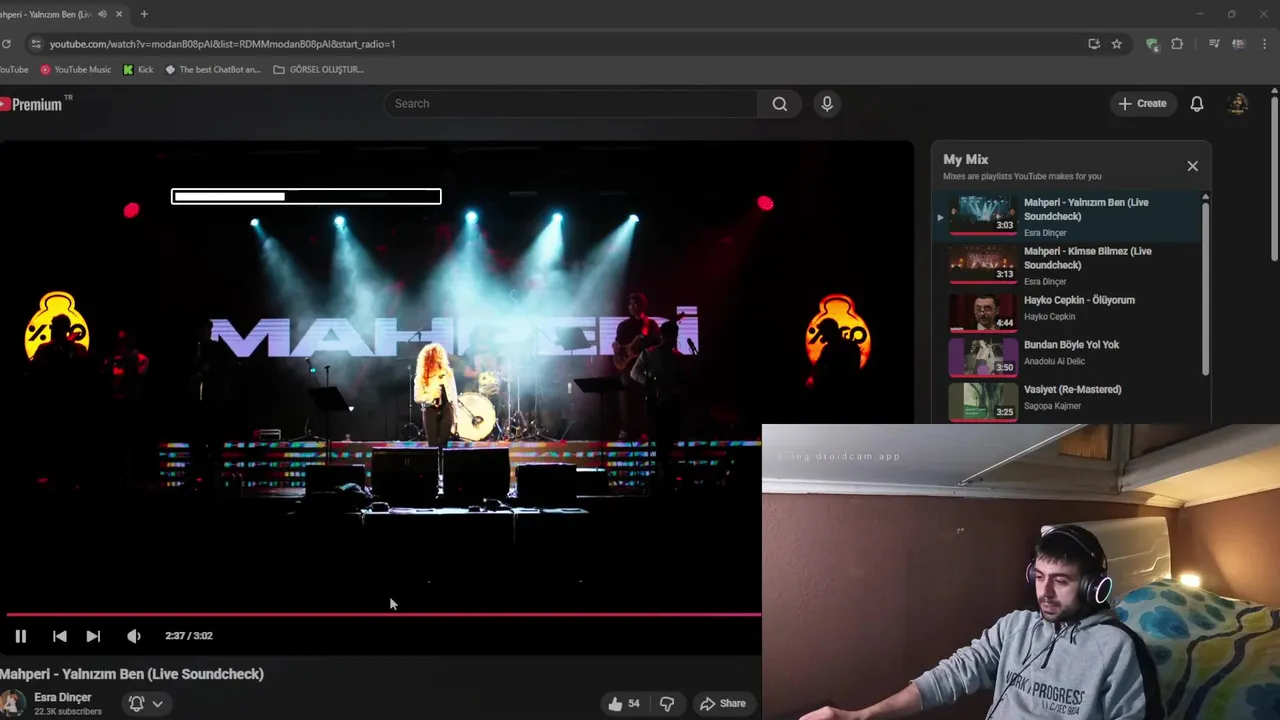Click the 22.3K subscribers text
The height and width of the screenshot is (720, 1280).
click(x=68, y=712)
